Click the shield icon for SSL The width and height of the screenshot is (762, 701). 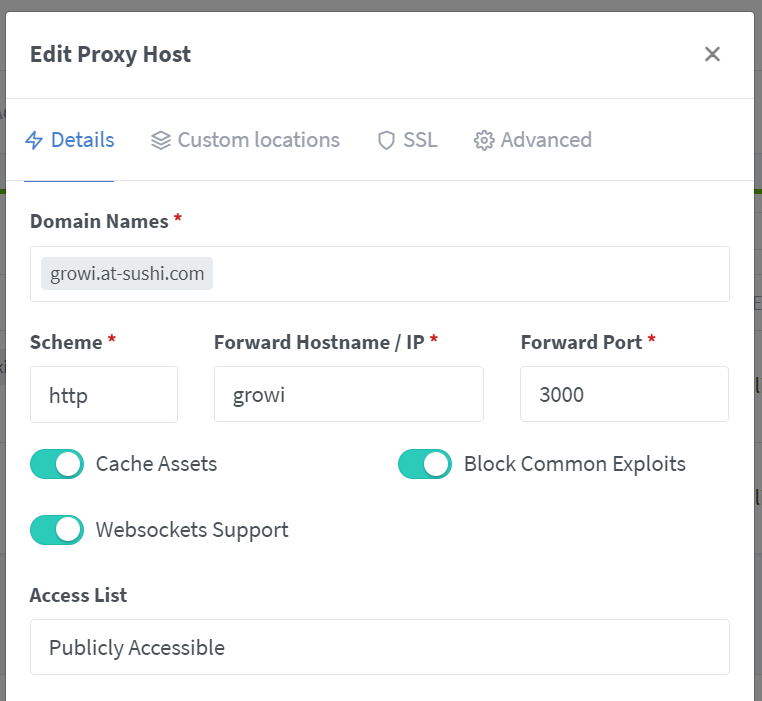click(x=386, y=140)
